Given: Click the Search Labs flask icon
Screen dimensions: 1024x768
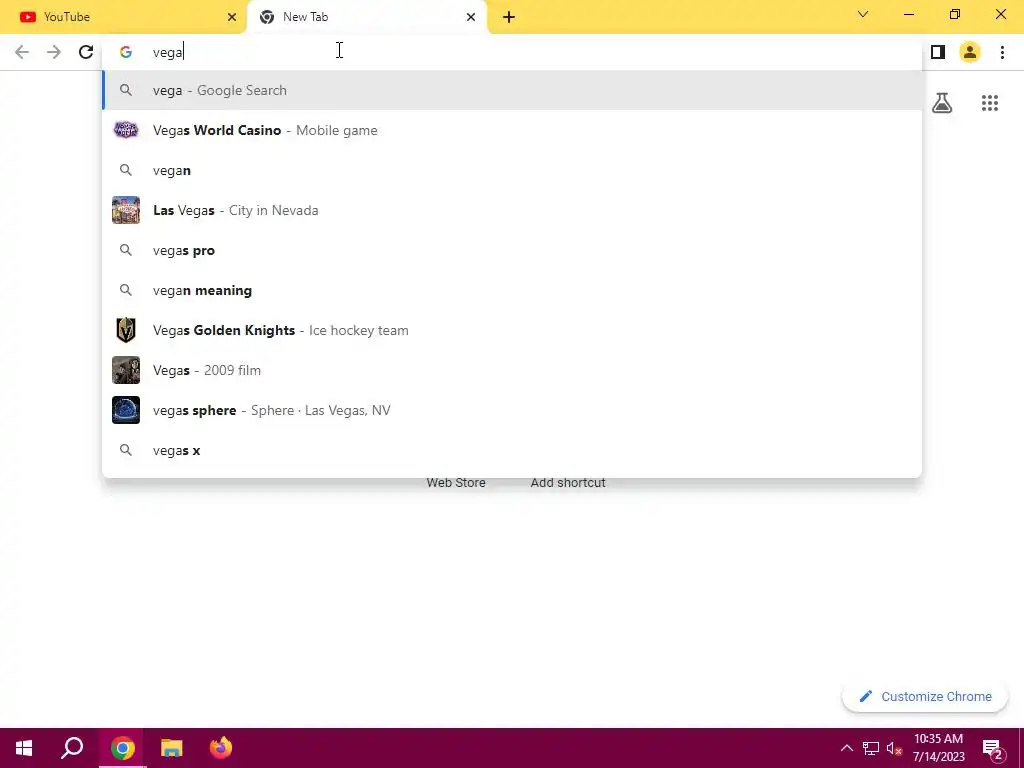Looking at the screenshot, I should pyautogui.click(x=942, y=103).
